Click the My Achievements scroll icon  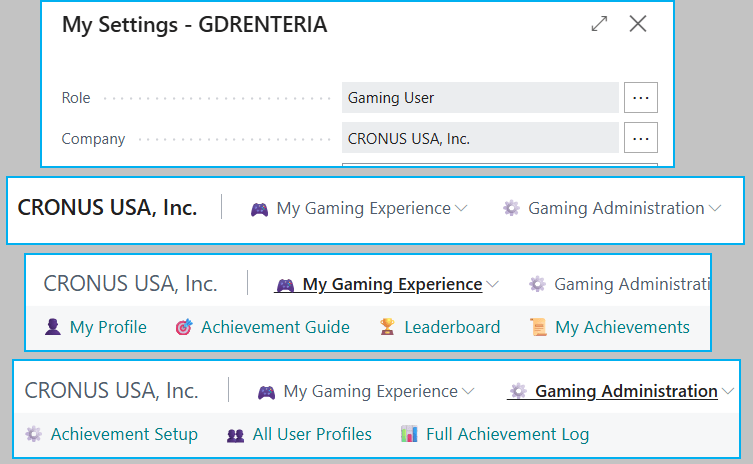click(538, 327)
